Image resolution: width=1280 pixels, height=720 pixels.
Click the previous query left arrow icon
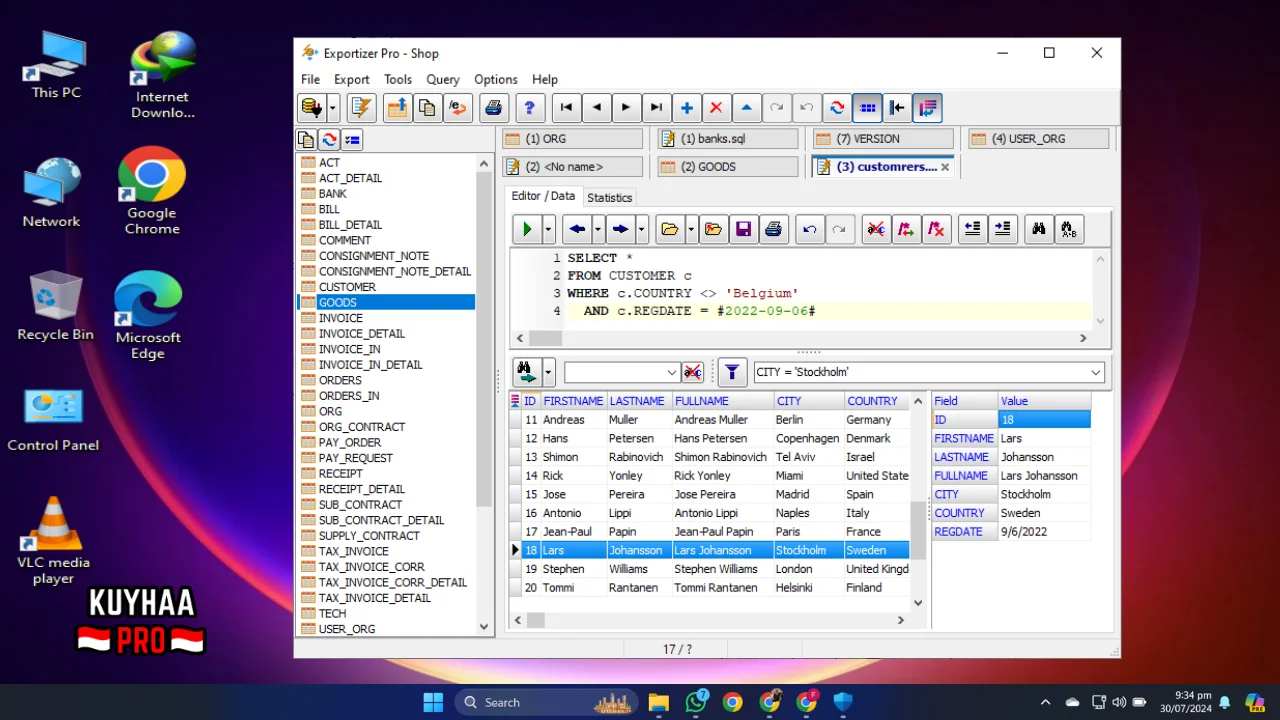[577, 229]
